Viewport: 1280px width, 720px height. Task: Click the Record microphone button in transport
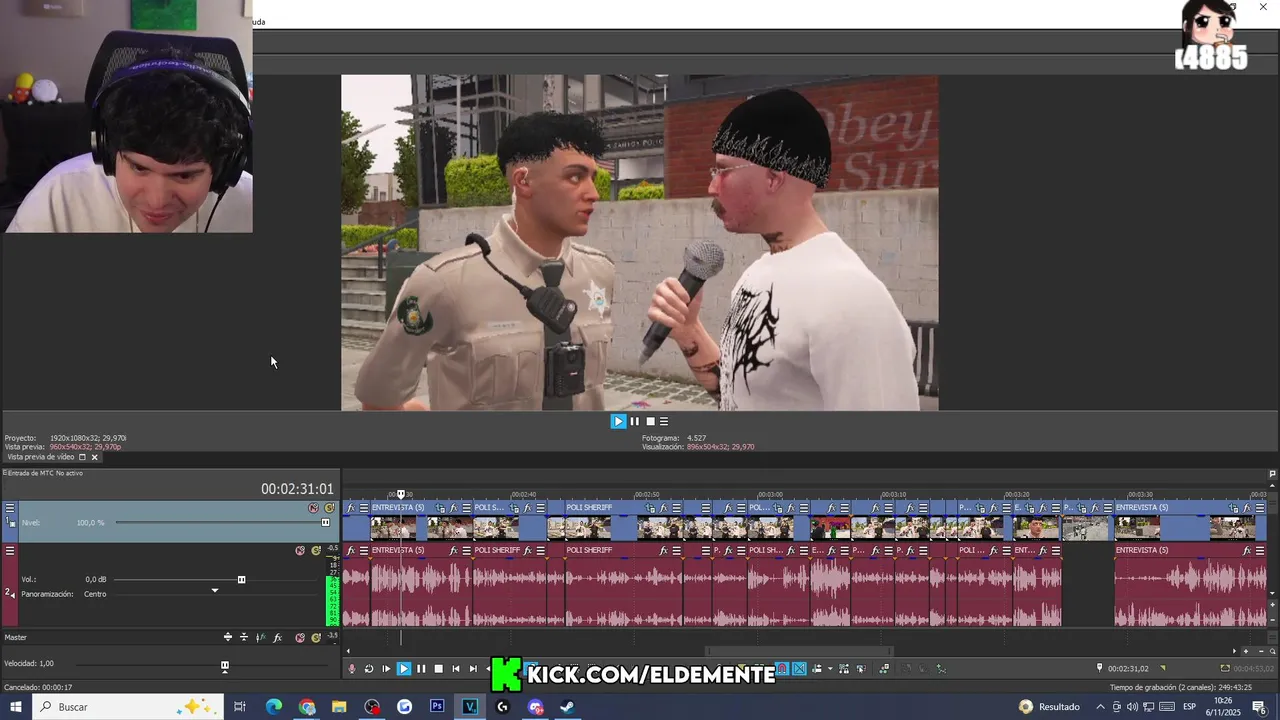[351, 669]
